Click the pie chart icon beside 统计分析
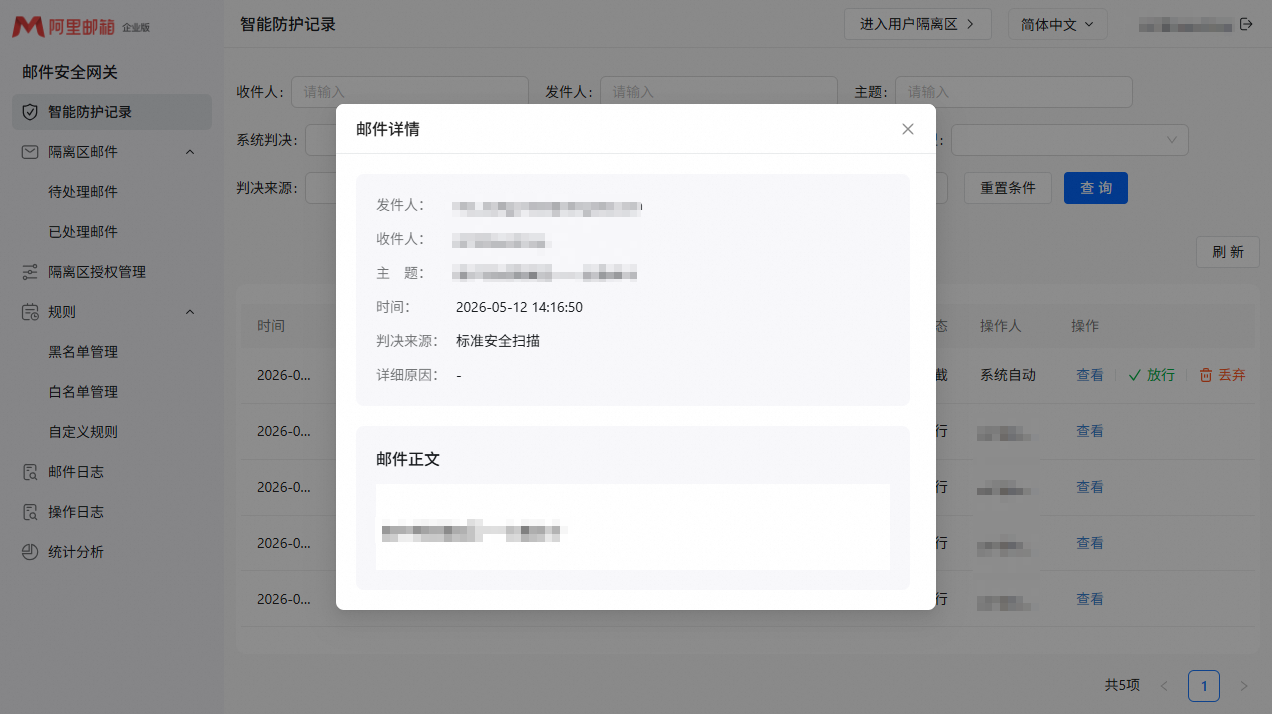Viewport: 1272px width, 714px height. (30, 552)
